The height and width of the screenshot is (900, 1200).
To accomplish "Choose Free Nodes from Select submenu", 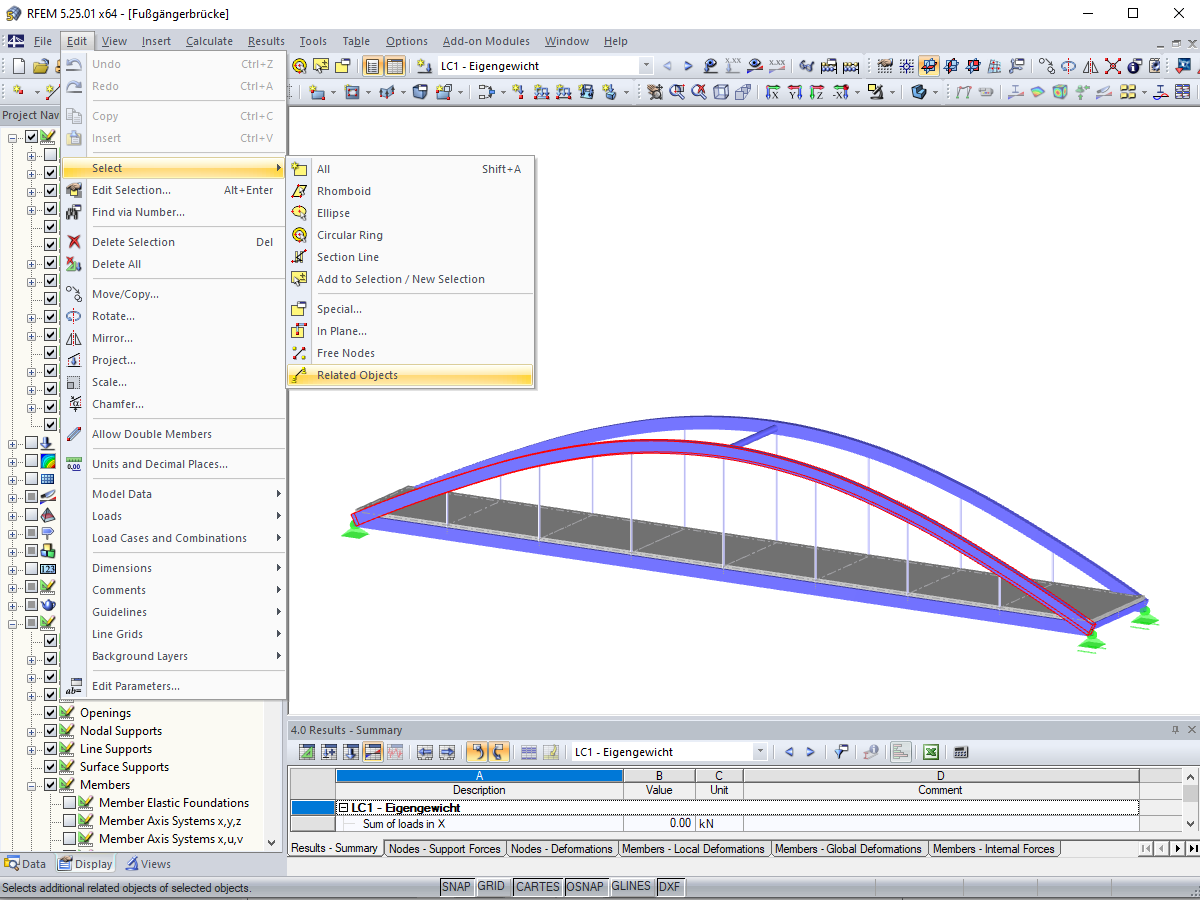I will (x=410, y=353).
